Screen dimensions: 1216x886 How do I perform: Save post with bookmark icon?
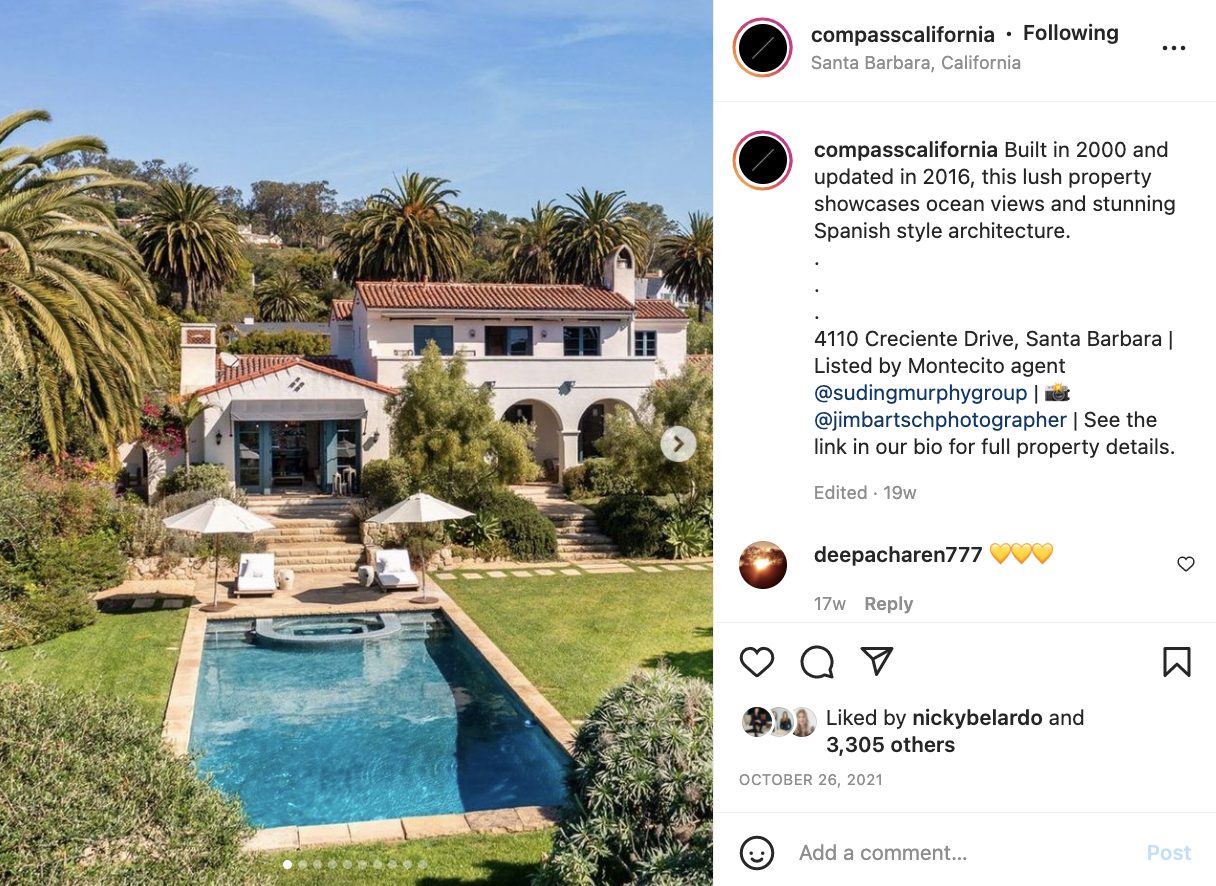1176,662
